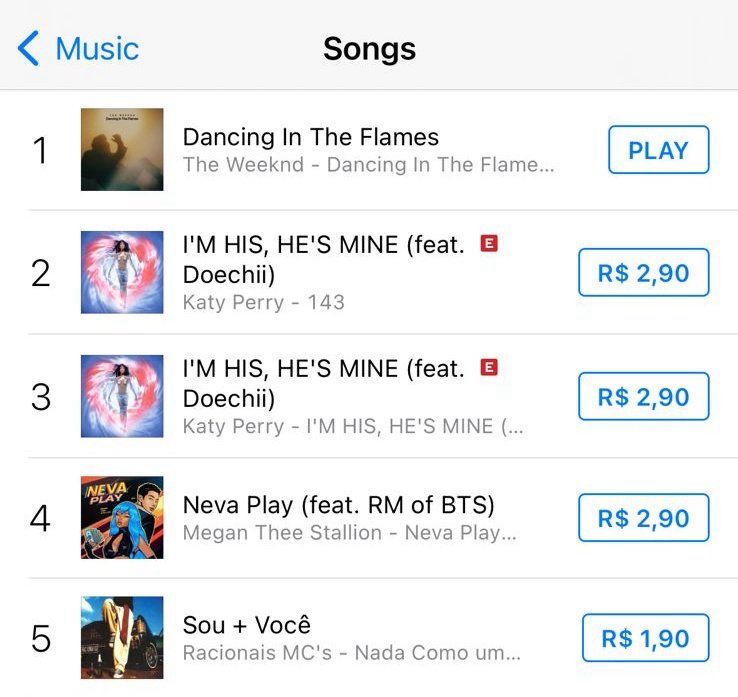Tap the rank 2 Katy Perry album artwork
The height and width of the screenshot is (697, 738).
pos(122,272)
